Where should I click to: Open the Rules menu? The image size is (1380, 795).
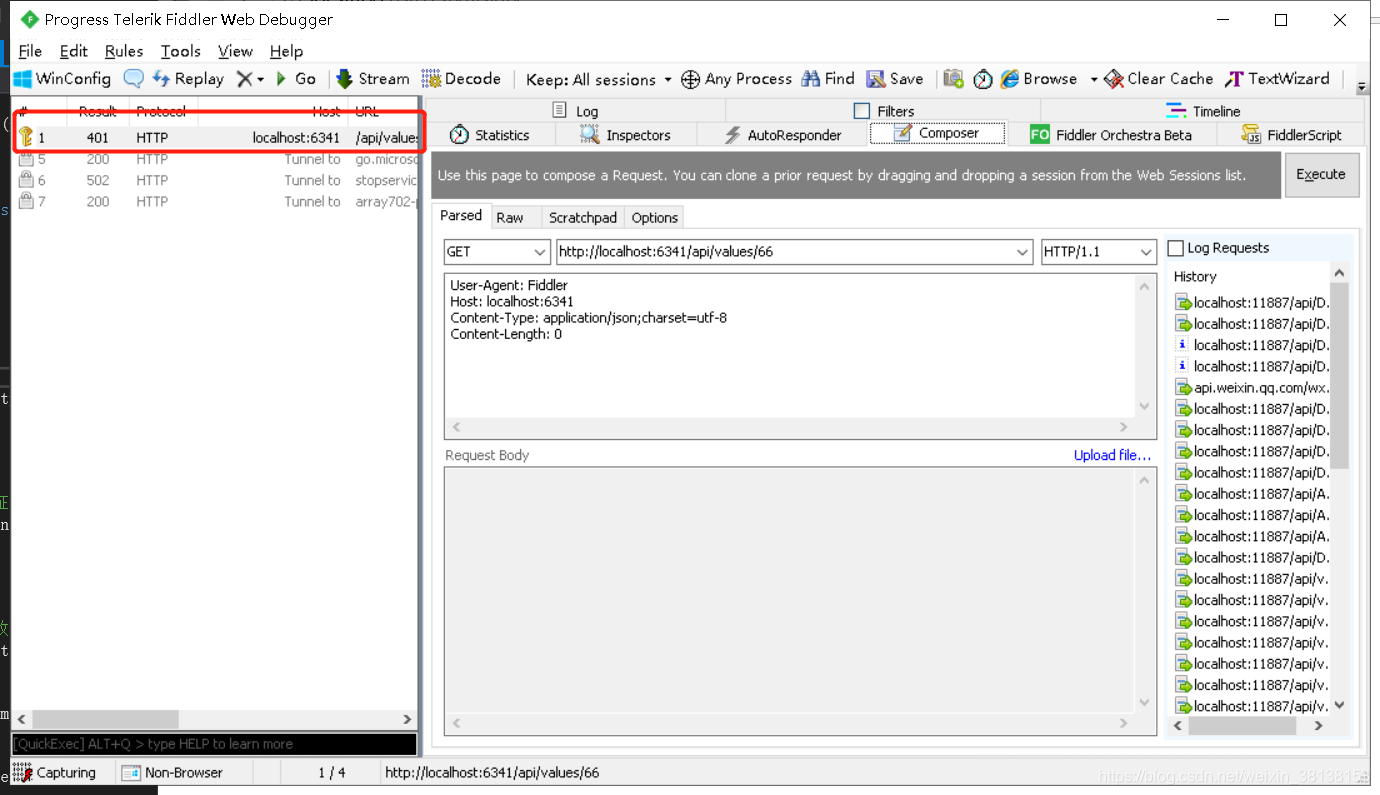124,51
